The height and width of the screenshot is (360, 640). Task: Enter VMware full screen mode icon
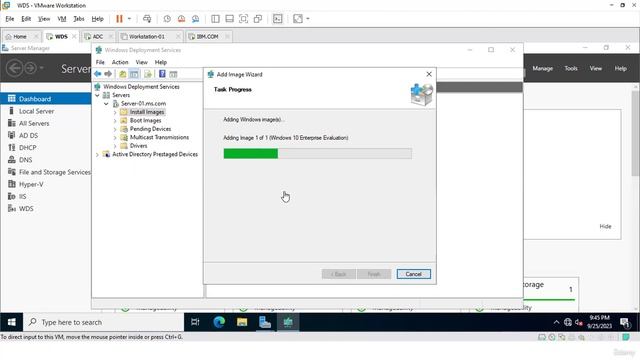[243, 19]
